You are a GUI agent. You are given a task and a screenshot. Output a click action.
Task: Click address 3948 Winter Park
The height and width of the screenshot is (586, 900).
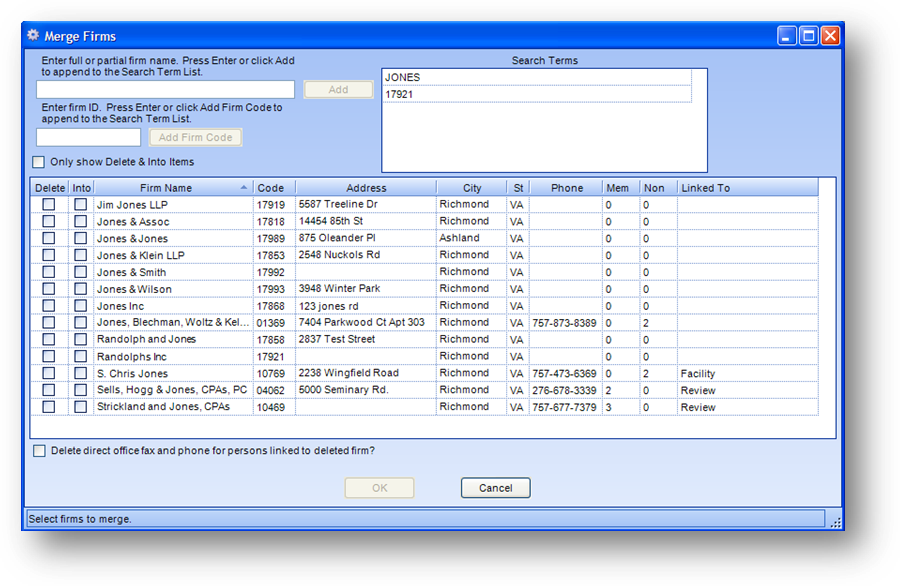(339, 288)
